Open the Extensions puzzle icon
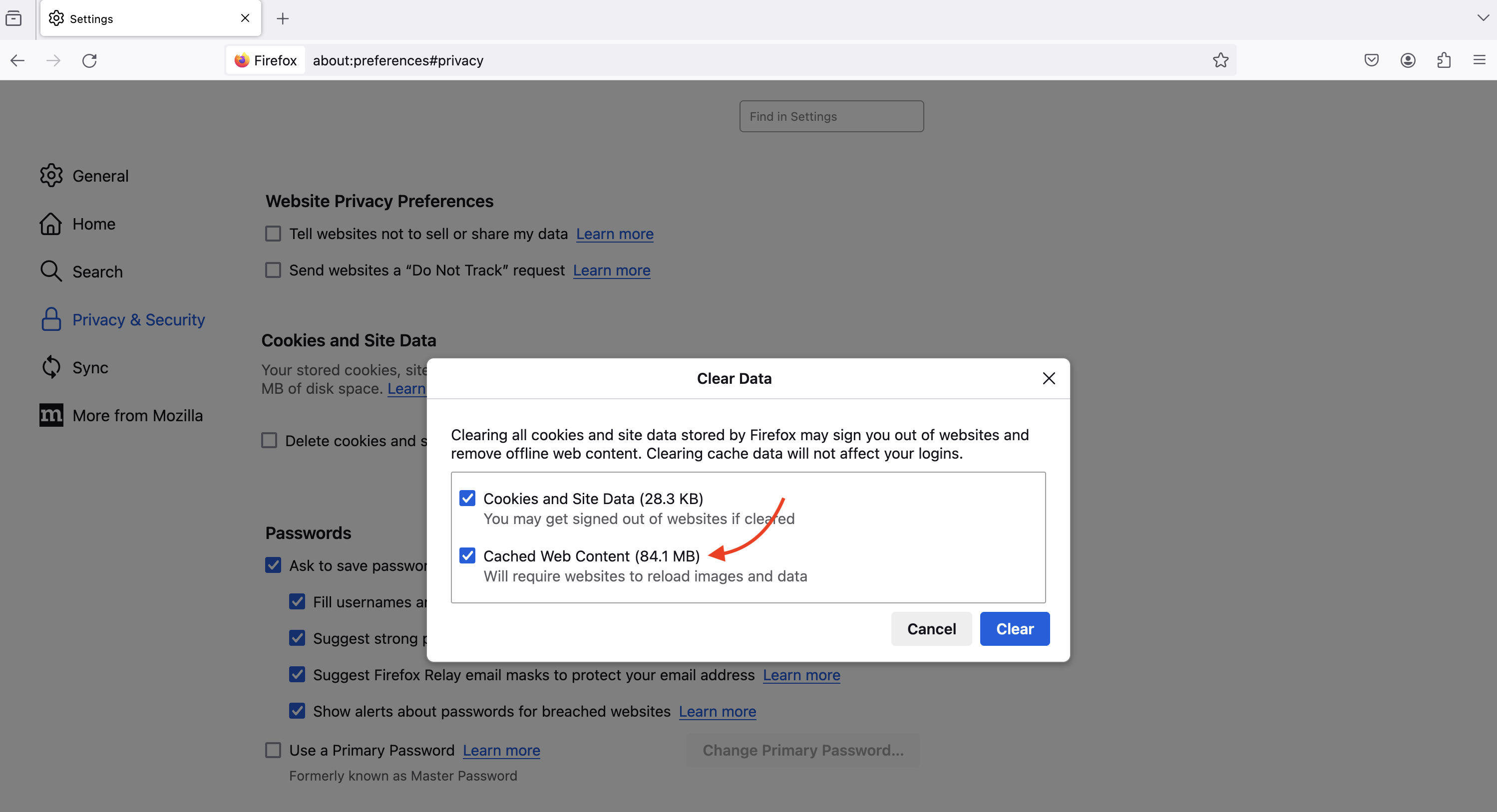This screenshot has width=1497, height=812. (1444, 60)
